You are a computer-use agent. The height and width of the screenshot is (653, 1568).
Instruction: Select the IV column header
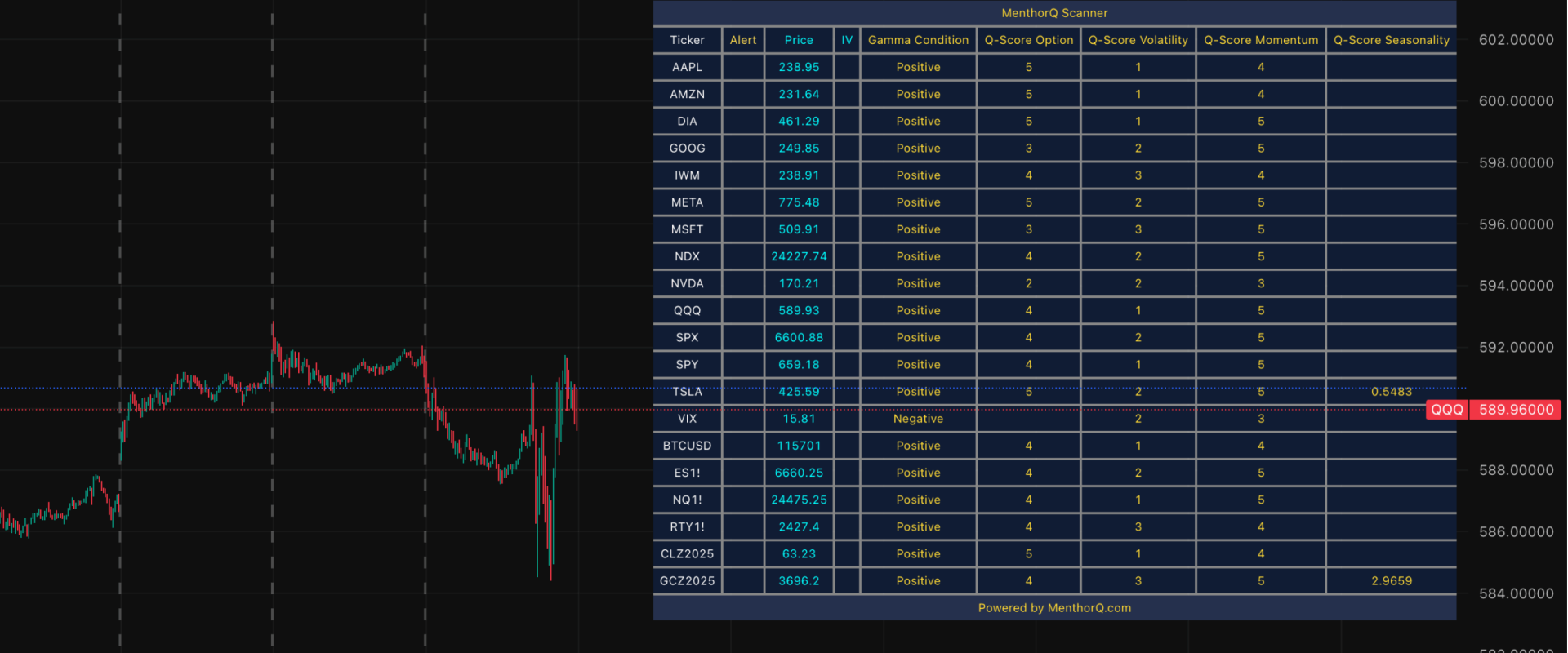(847, 40)
